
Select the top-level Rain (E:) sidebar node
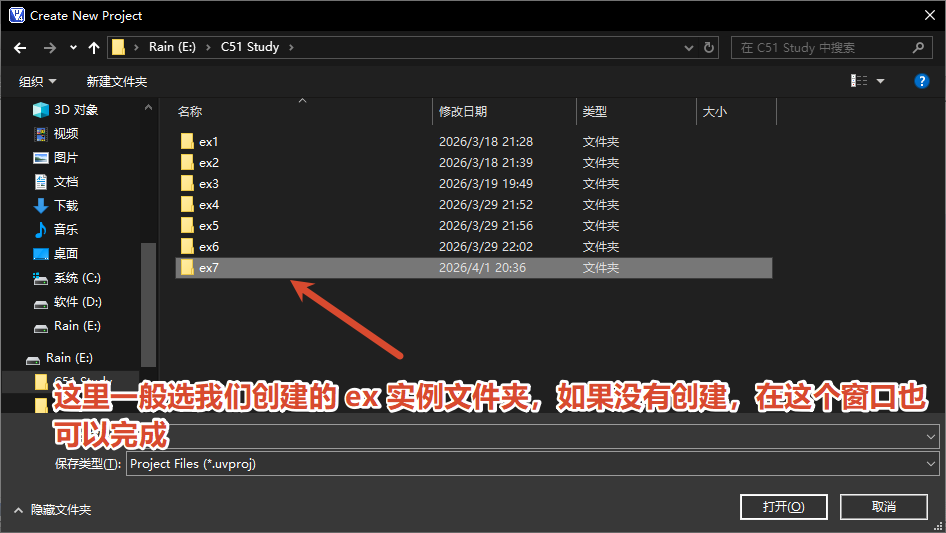[x=59, y=358]
